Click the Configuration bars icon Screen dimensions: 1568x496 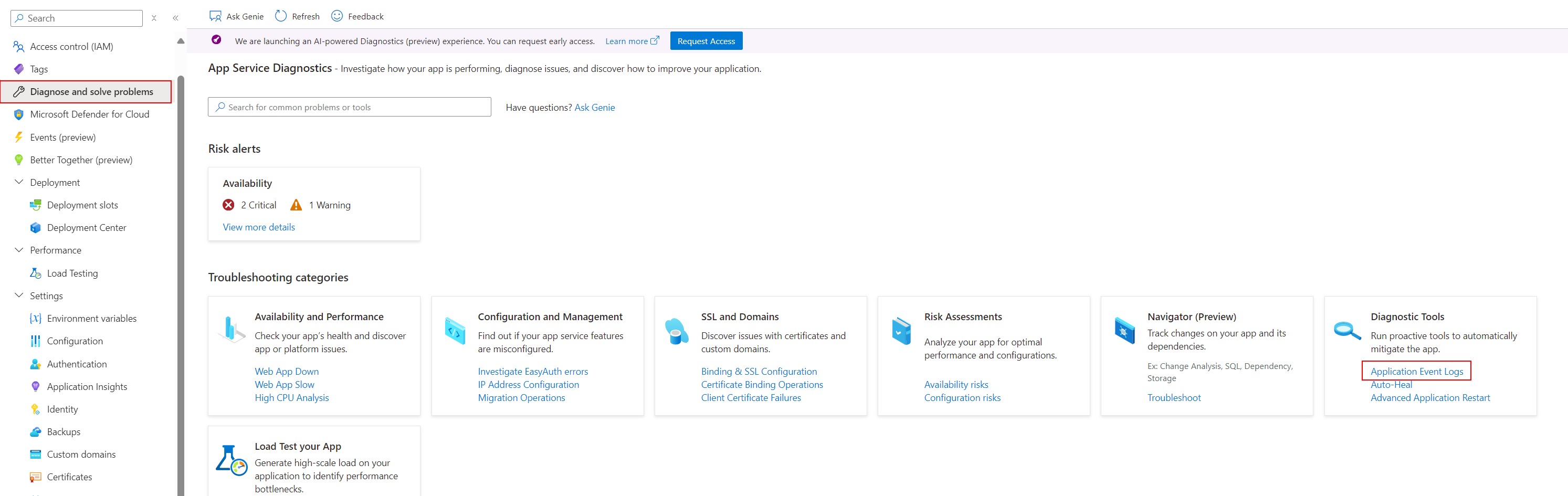[x=36, y=341]
